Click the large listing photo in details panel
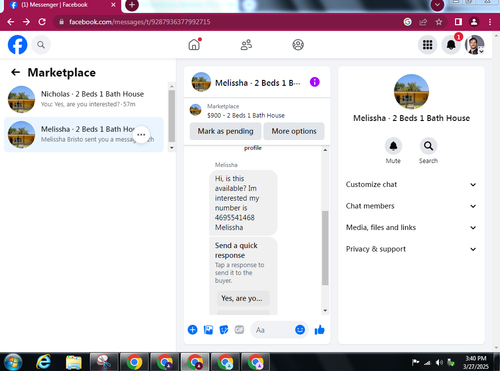The width and height of the screenshot is (500, 371). (411, 91)
